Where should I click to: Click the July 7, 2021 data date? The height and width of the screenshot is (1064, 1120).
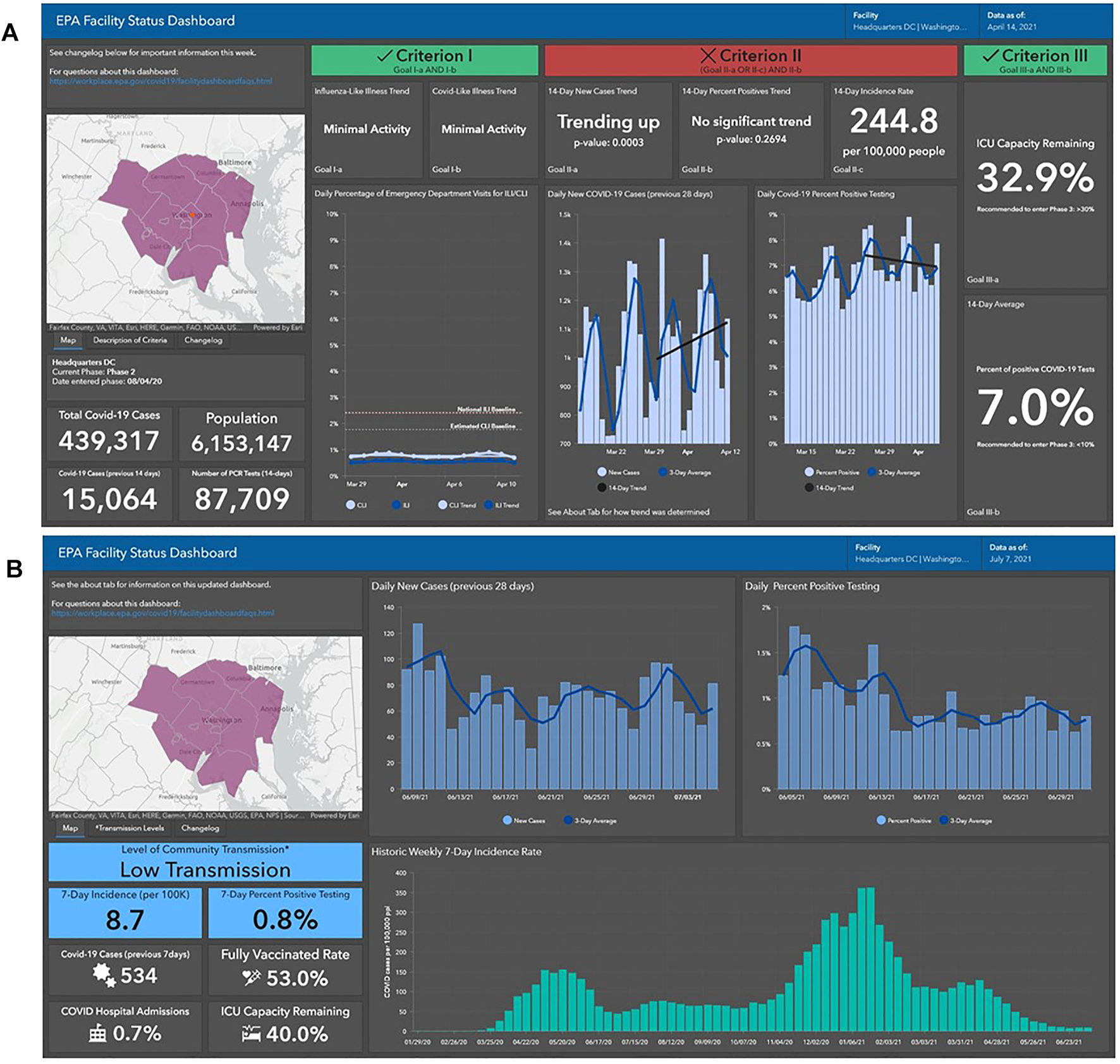coord(1010,559)
